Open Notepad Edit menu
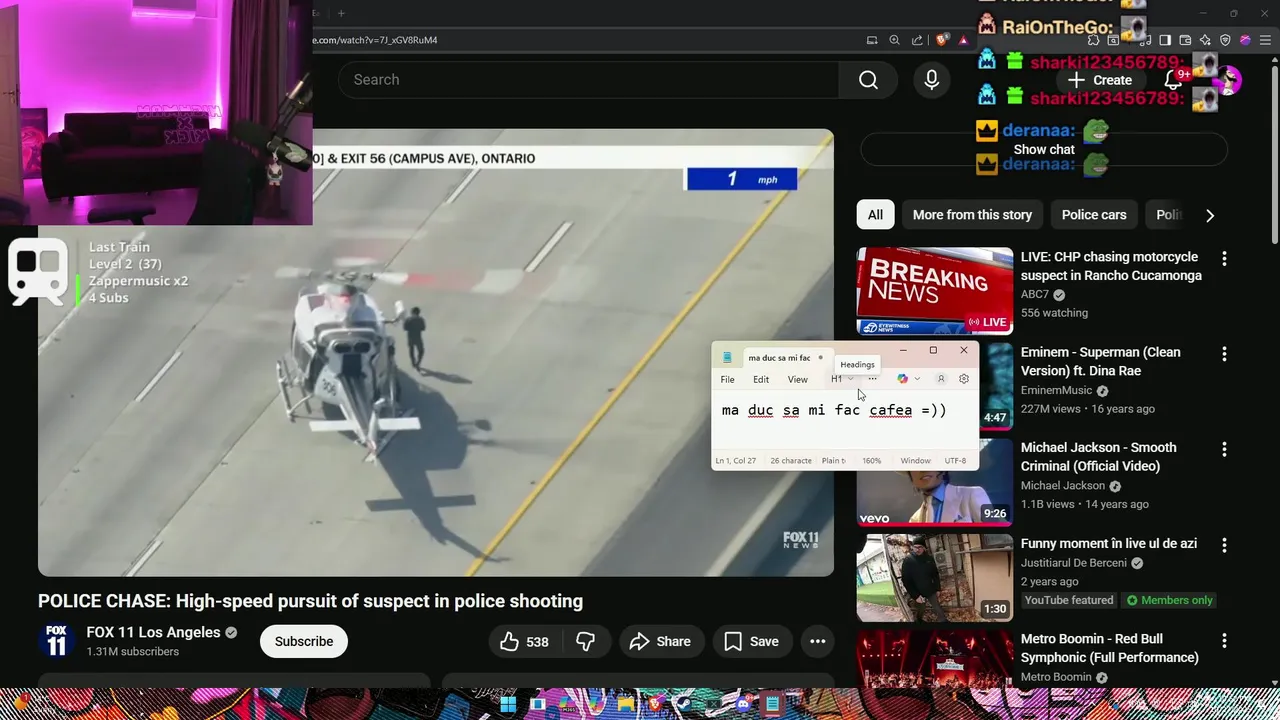 pos(761,379)
